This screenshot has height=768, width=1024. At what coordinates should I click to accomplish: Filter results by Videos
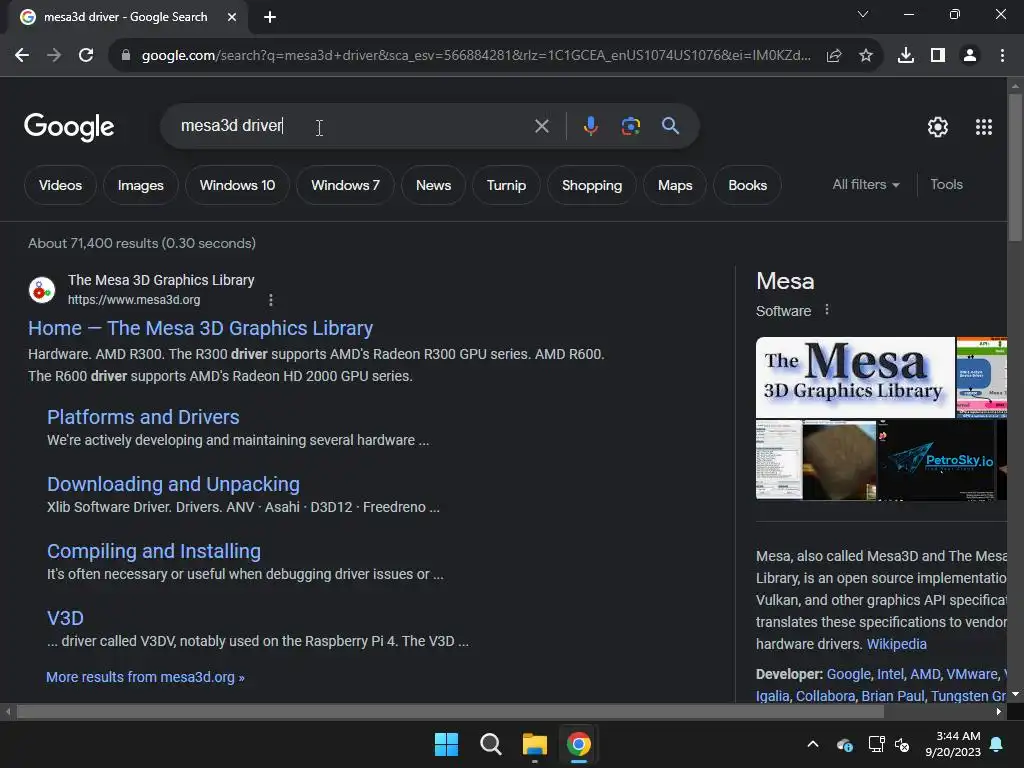pos(60,185)
